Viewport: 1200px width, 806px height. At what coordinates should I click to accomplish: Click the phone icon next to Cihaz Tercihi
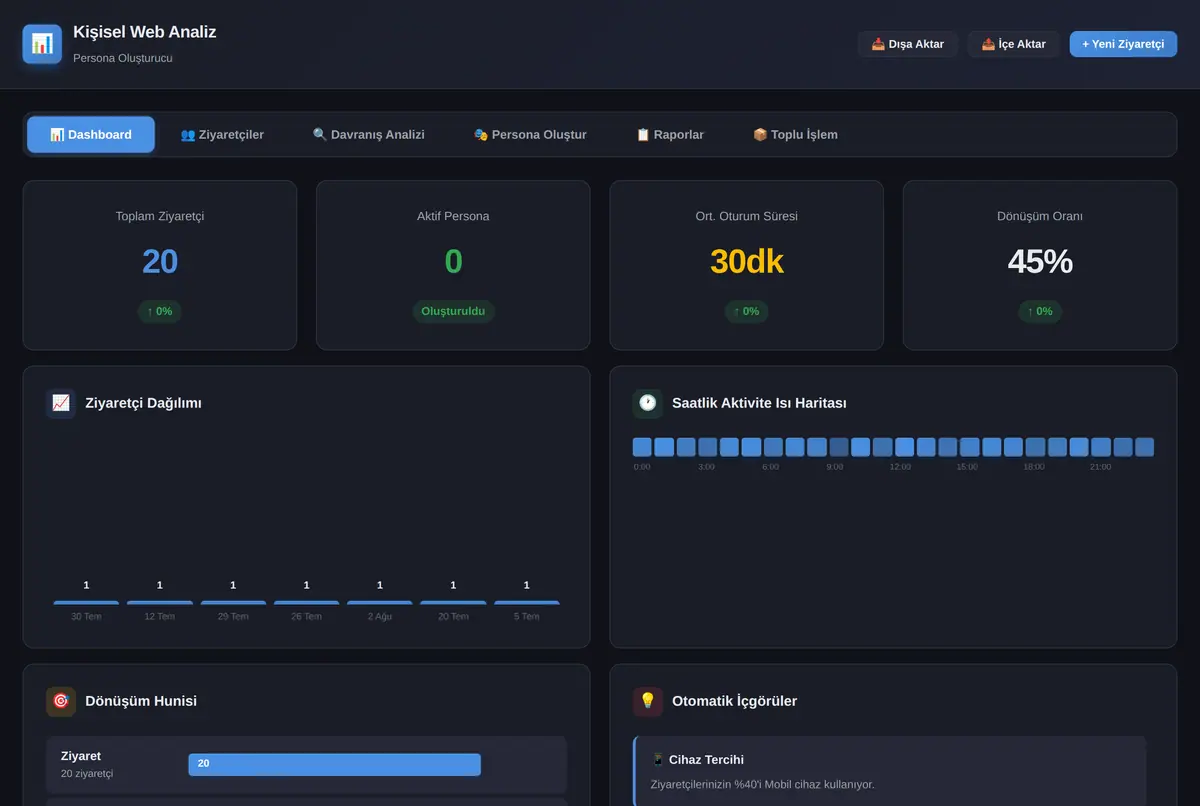658,760
